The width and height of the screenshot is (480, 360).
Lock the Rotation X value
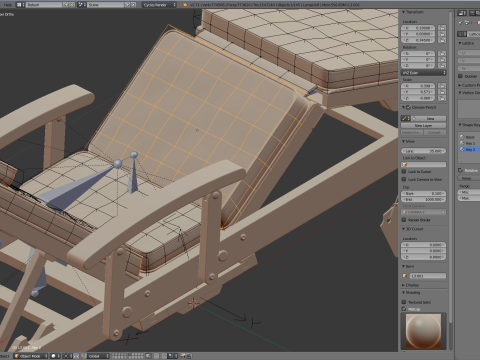(442, 53)
